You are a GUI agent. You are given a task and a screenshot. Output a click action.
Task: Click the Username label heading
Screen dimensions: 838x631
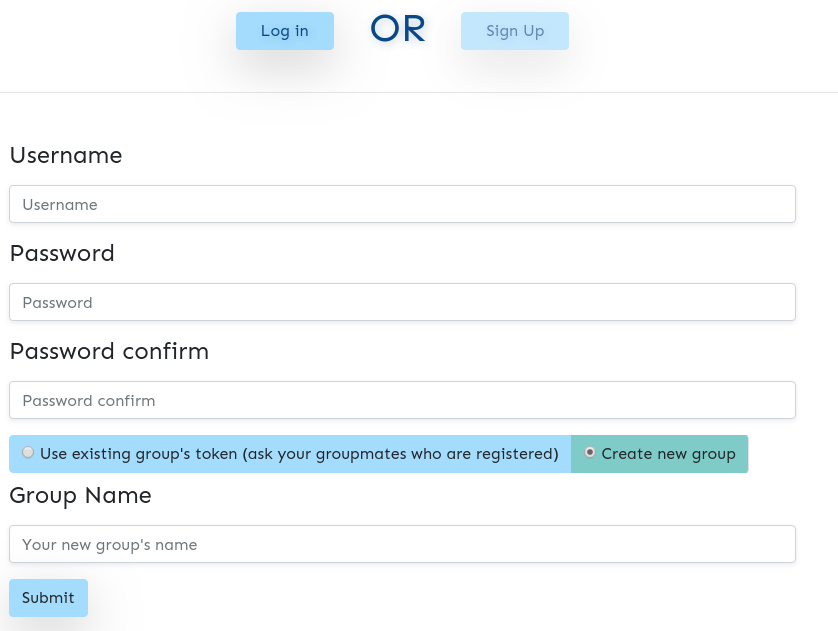[x=66, y=156]
